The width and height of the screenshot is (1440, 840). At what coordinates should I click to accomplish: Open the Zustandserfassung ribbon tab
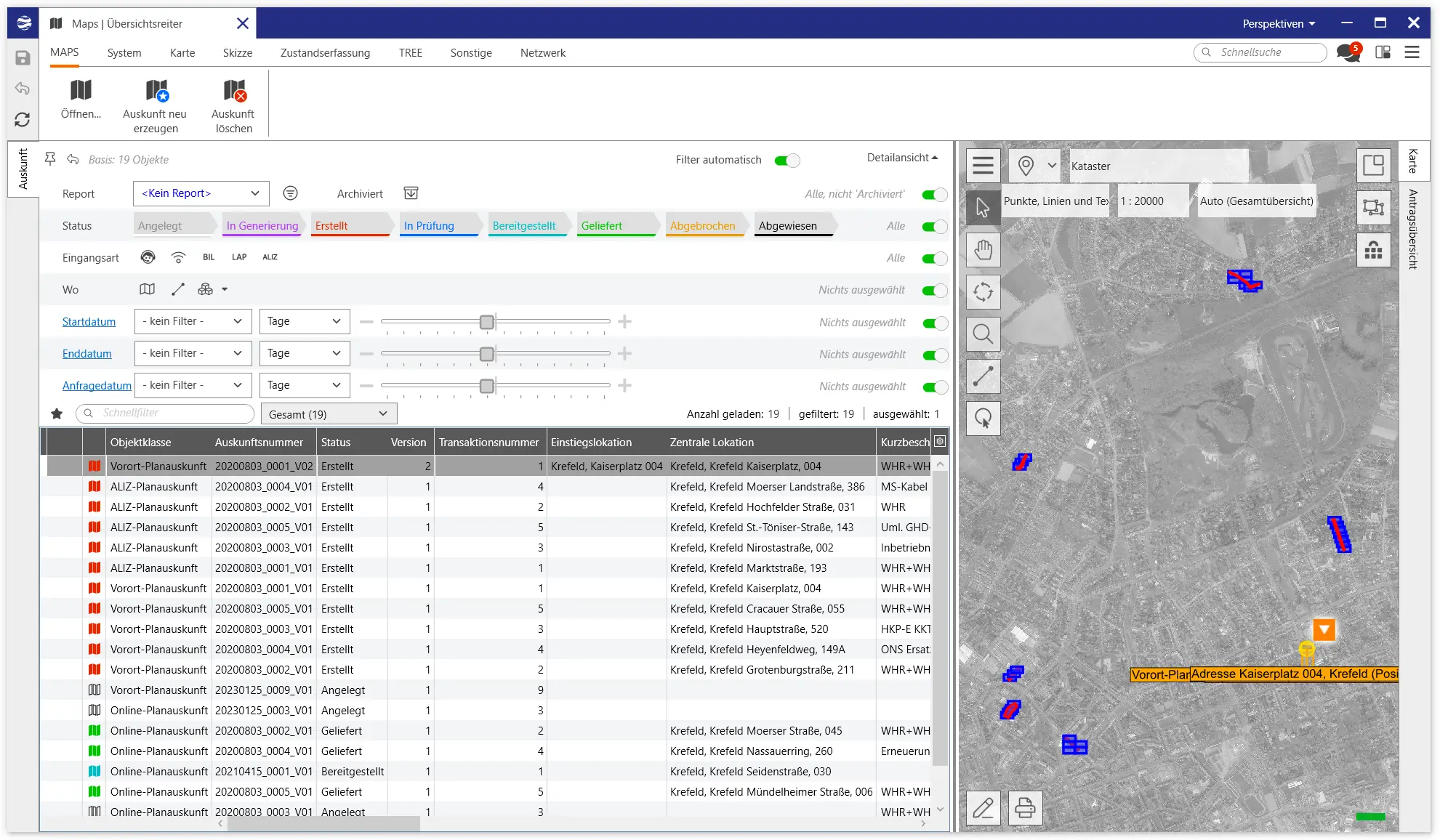point(325,53)
